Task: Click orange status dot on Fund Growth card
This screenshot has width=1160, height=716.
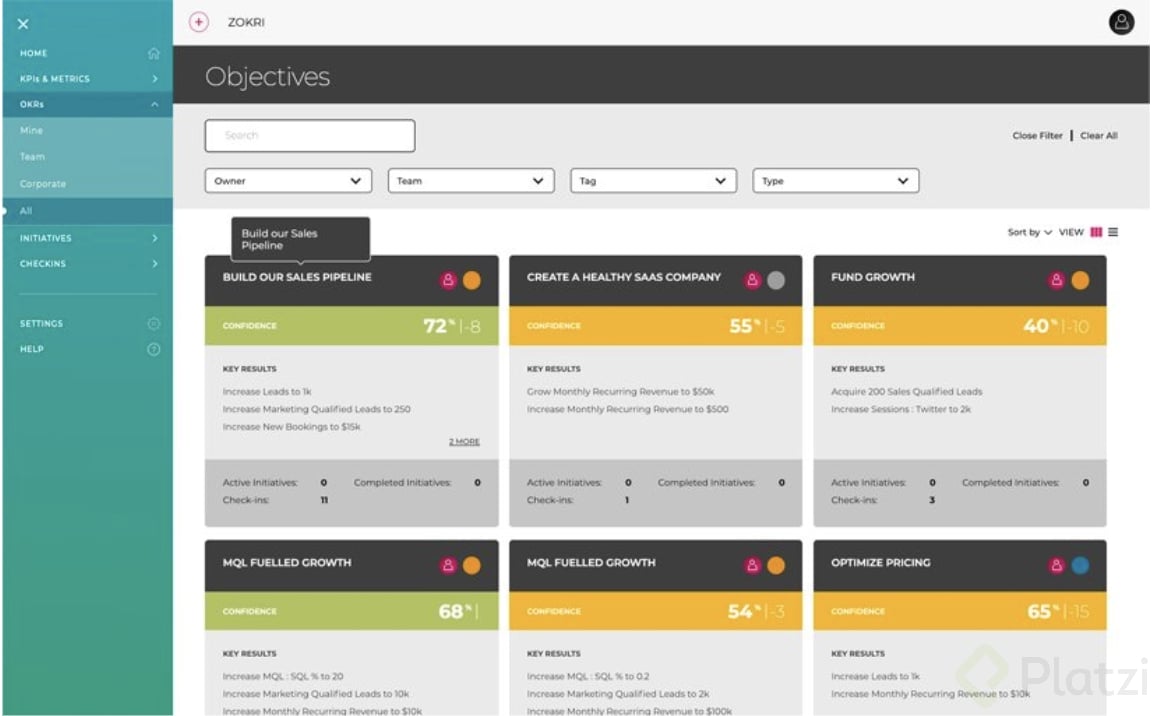Action: coord(1080,280)
